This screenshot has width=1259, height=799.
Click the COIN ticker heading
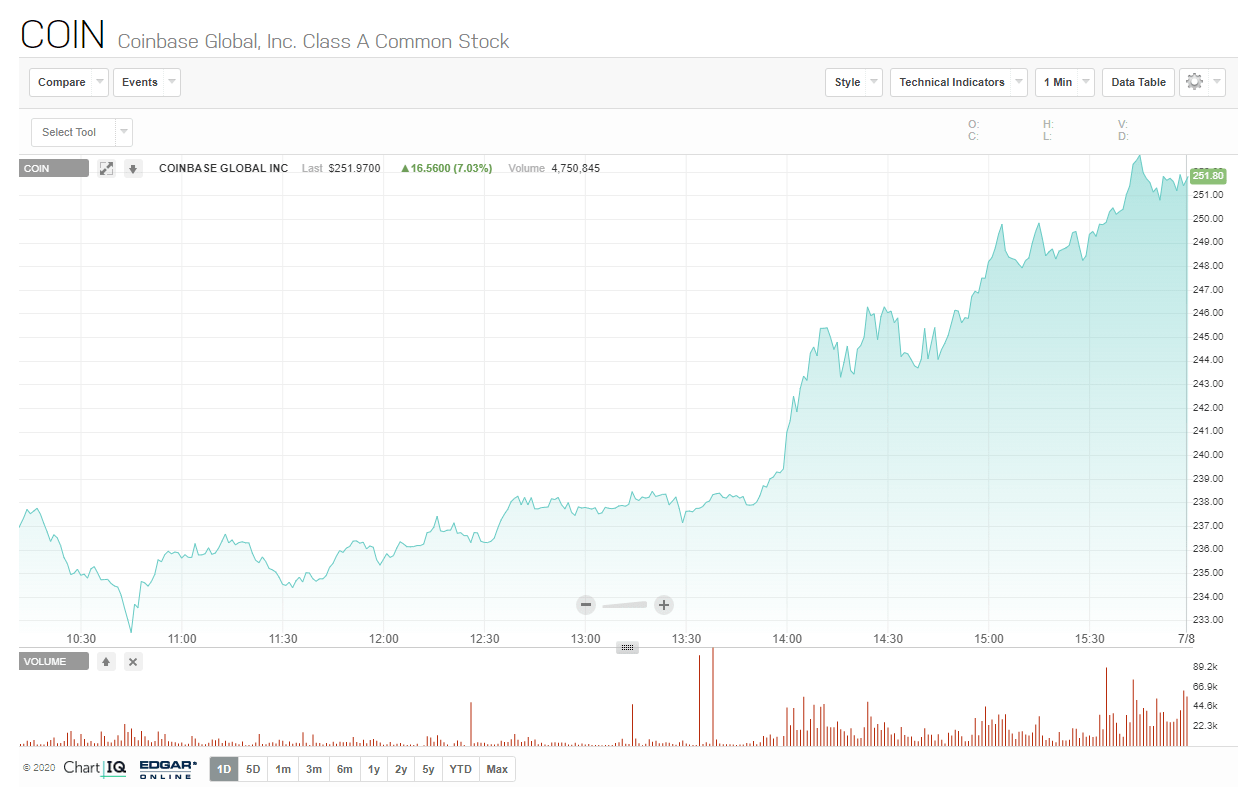coord(63,35)
